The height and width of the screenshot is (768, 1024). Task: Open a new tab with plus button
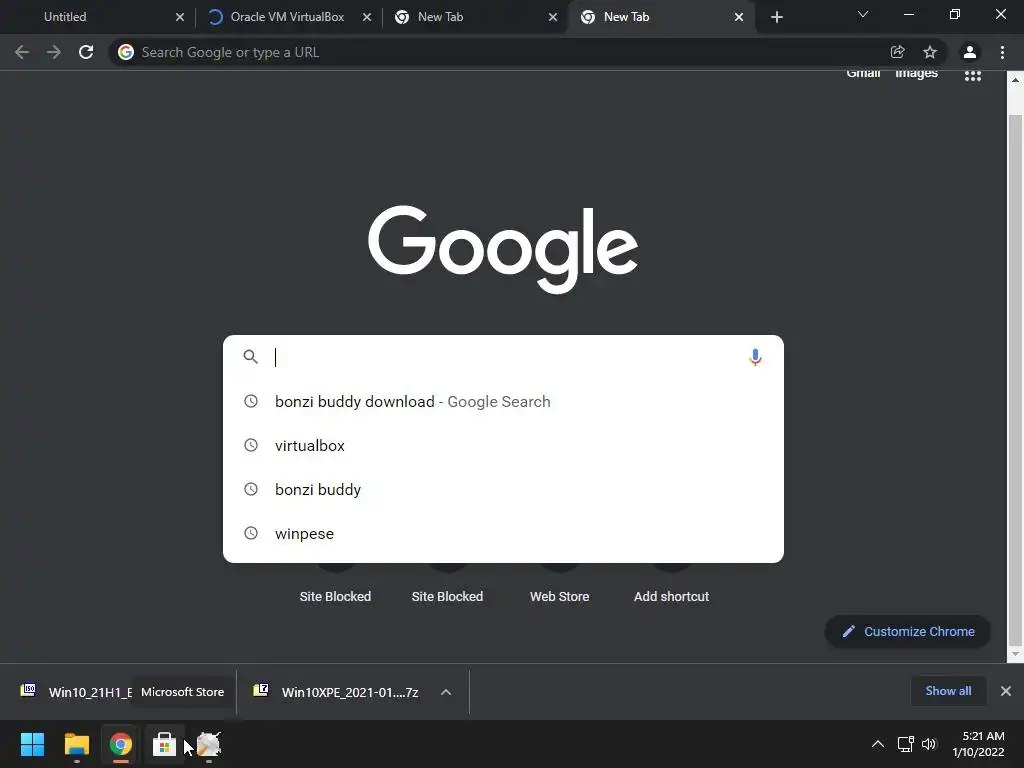point(776,17)
